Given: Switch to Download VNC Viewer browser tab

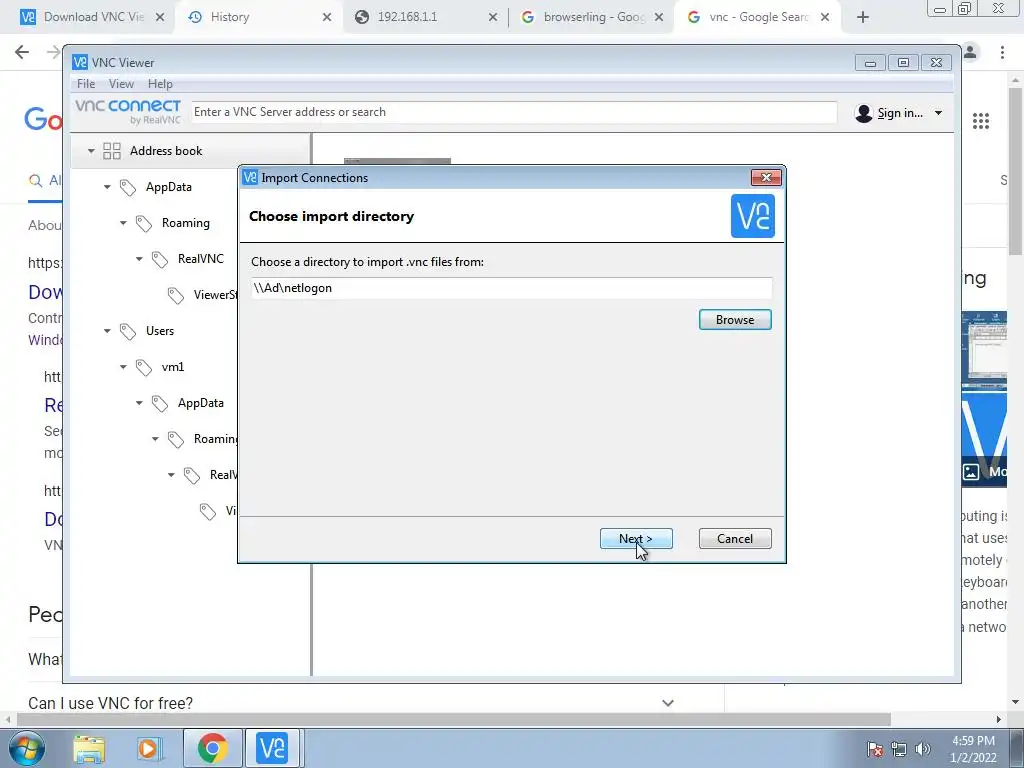Looking at the screenshot, I should (88, 17).
